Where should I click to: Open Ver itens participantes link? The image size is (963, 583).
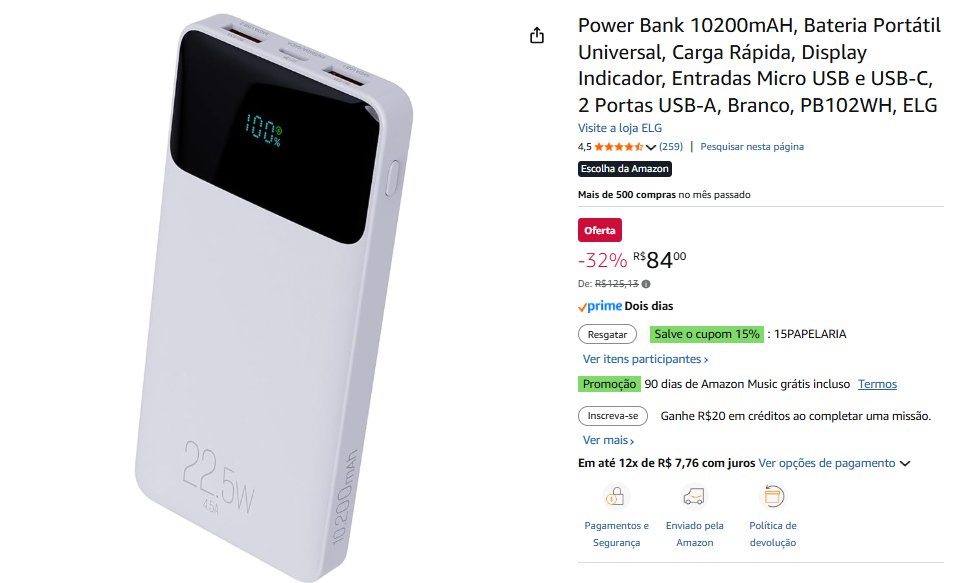645,359
